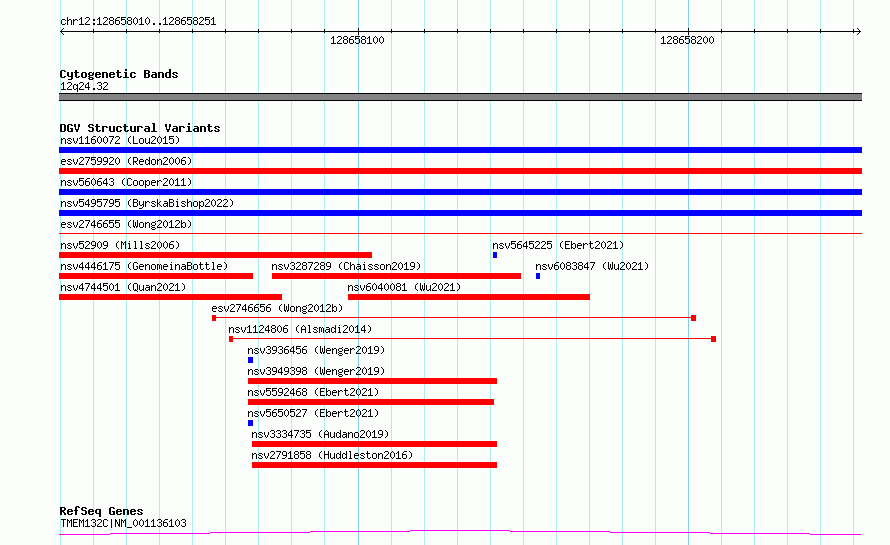
Task: Open nsv4744501 (Quan2021) variant label
Action: pyautogui.click(x=123, y=287)
